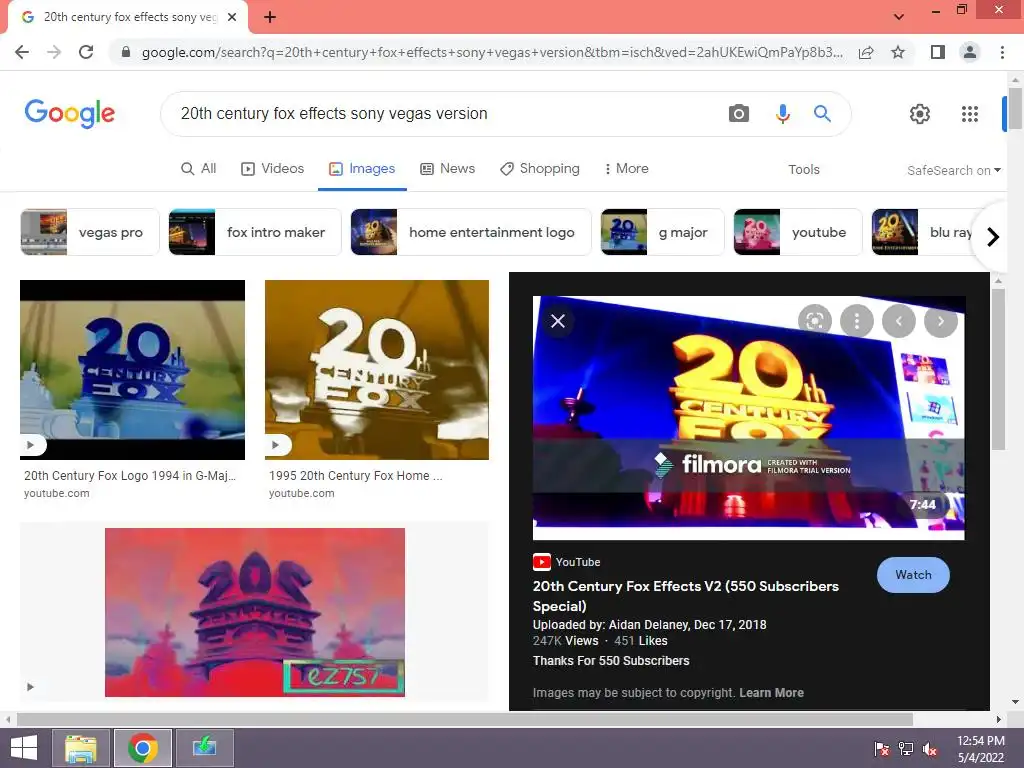Open the 1995 Fox Home thumbnail

(377, 370)
